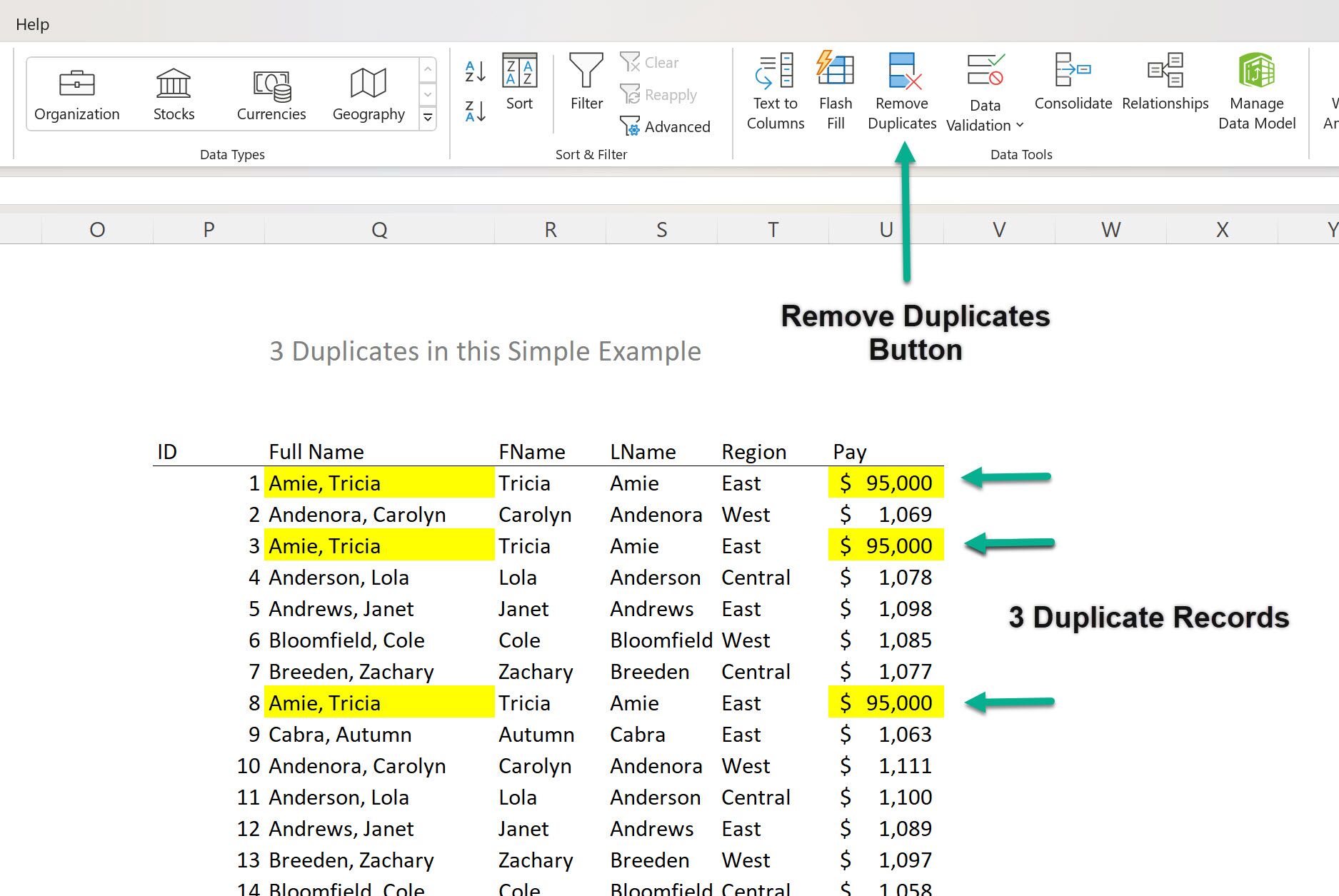The height and width of the screenshot is (896, 1339).
Task: Toggle the Filter button
Action: 586,82
